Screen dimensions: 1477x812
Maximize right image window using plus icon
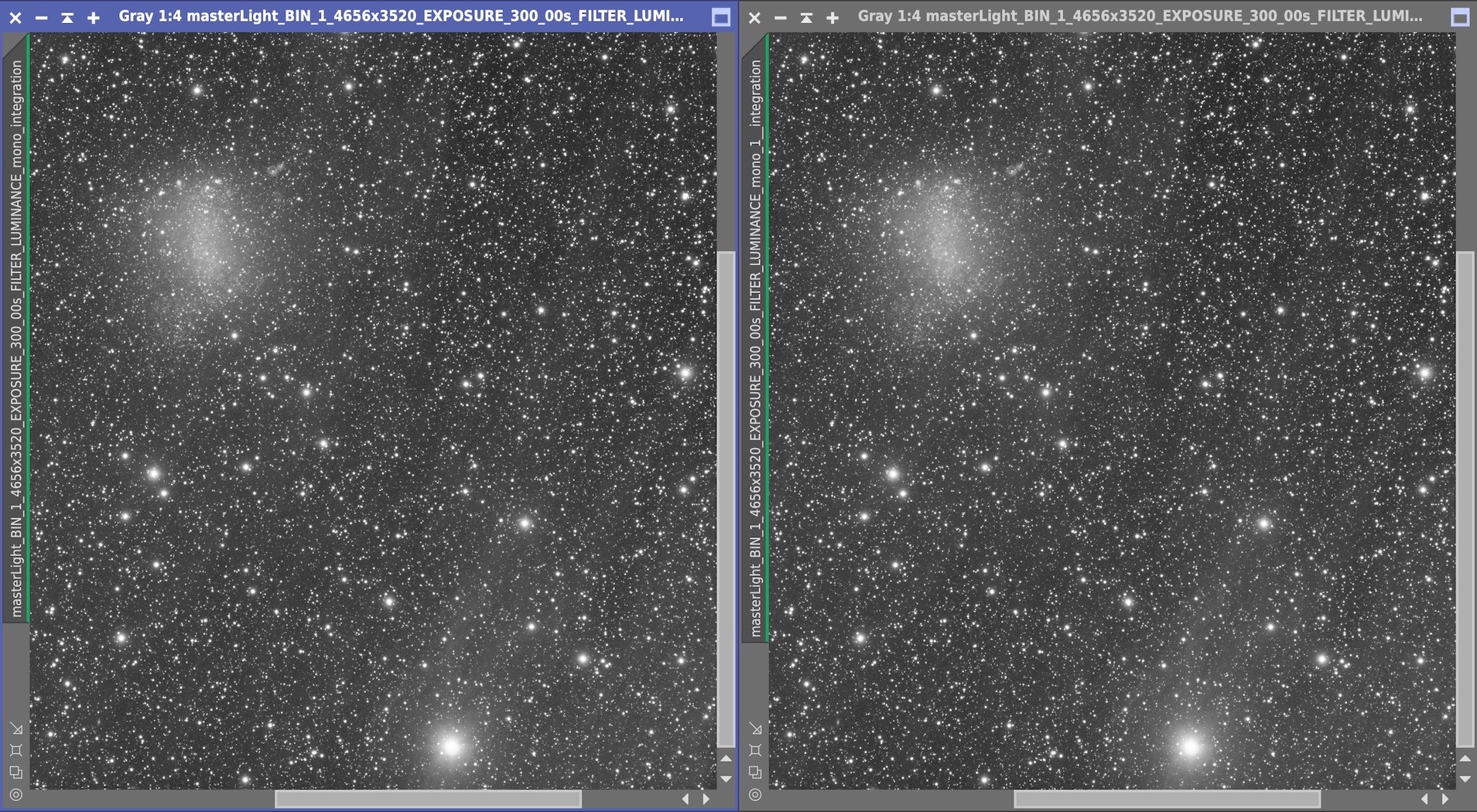tap(832, 17)
